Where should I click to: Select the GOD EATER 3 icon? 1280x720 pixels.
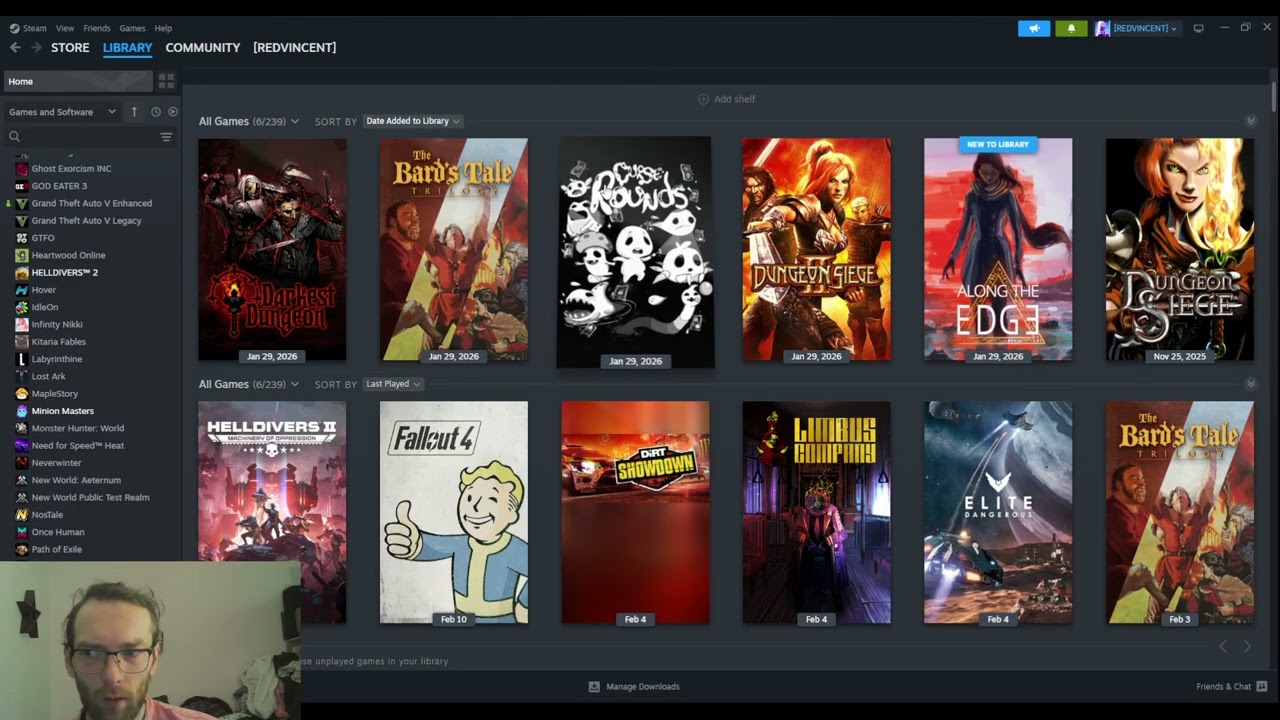pyautogui.click(x=22, y=186)
